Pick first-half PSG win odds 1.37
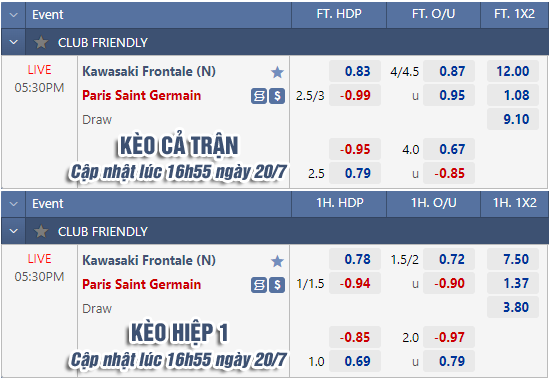Viewport: 551px width, 381px height. (513, 283)
